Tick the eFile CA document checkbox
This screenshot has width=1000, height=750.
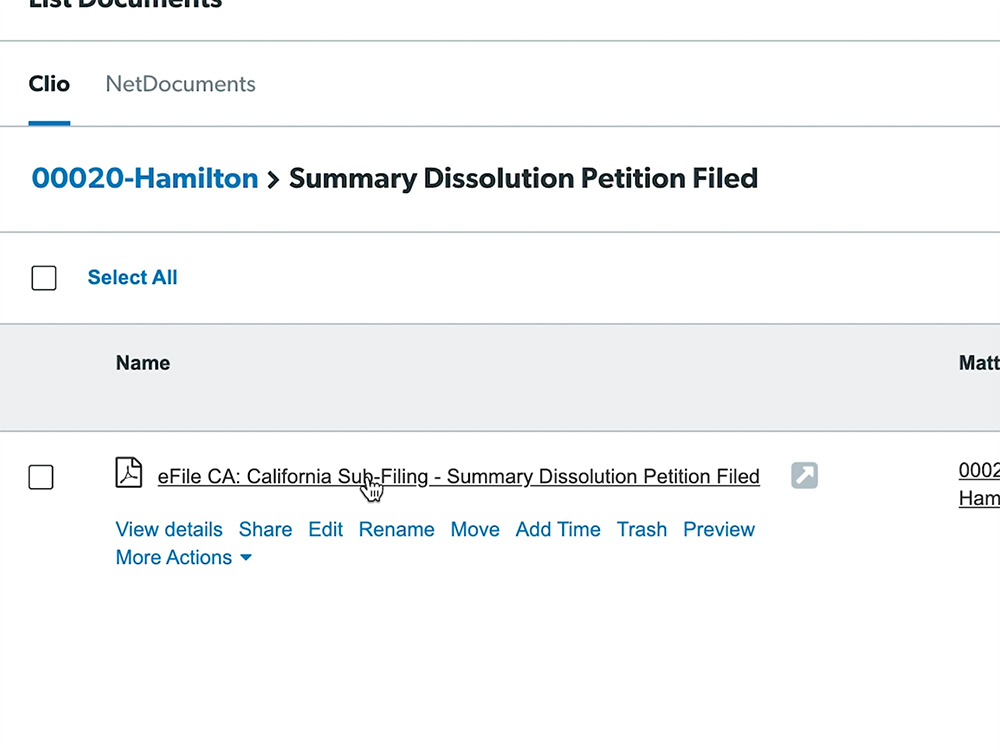41,478
